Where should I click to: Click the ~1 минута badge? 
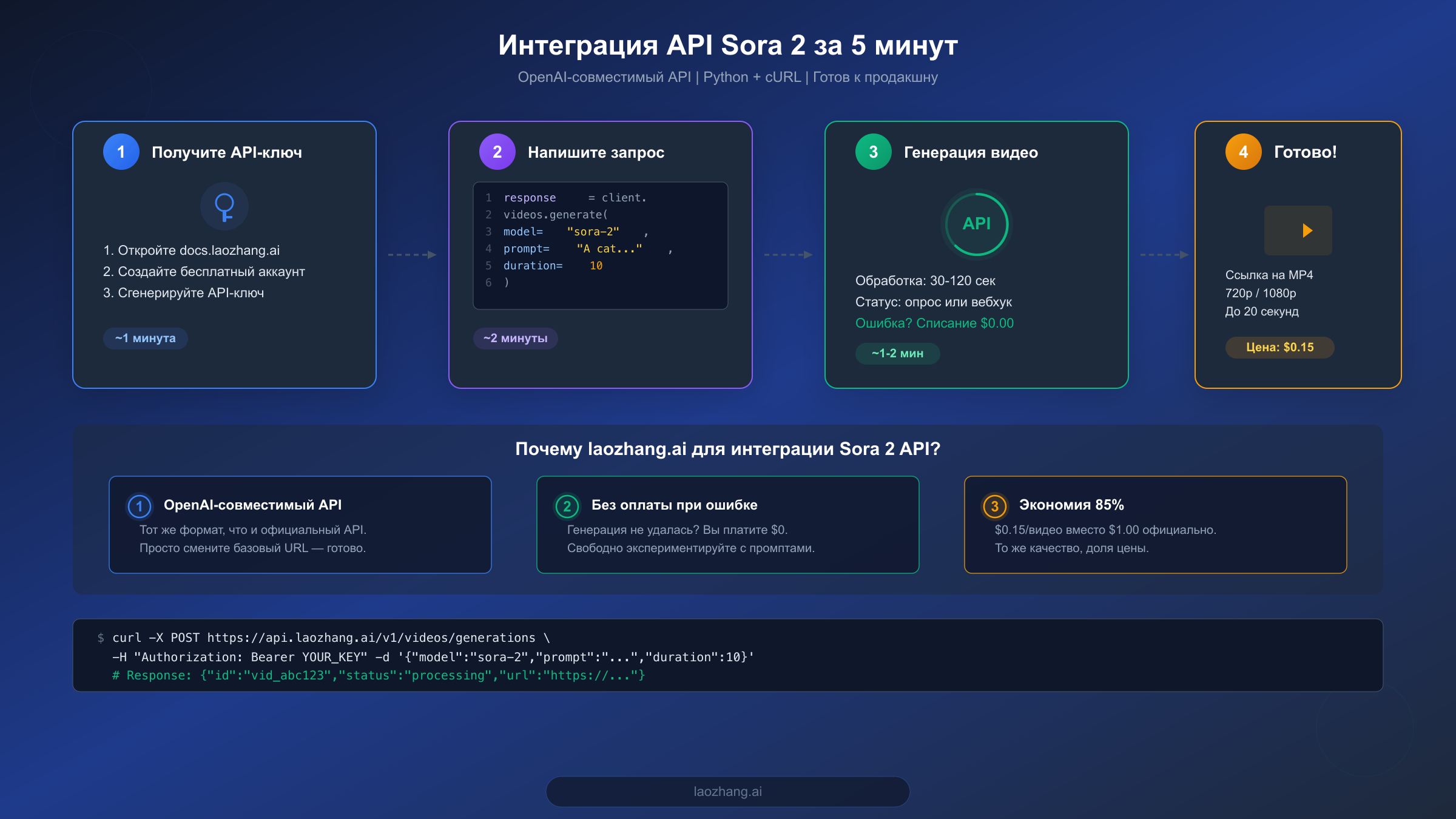tap(145, 338)
